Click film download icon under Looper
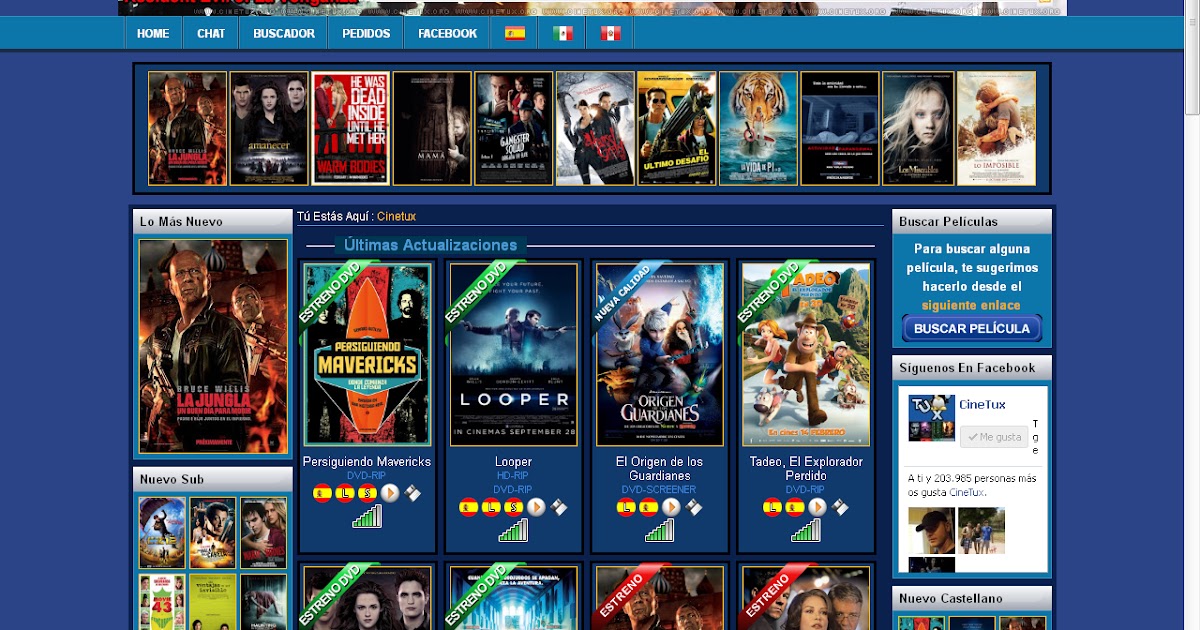The height and width of the screenshot is (630, 1200). tap(559, 507)
